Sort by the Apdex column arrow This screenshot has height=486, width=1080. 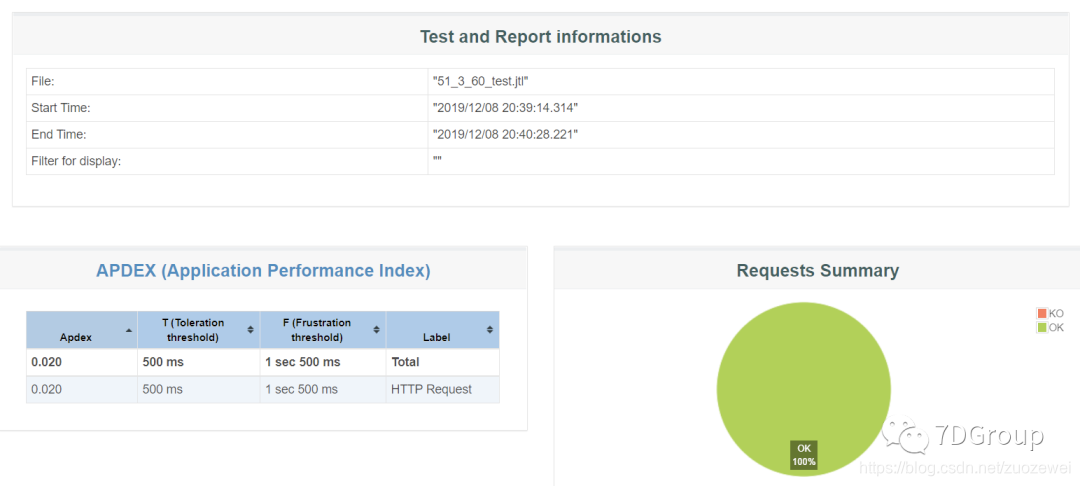(x=129, y=330)
